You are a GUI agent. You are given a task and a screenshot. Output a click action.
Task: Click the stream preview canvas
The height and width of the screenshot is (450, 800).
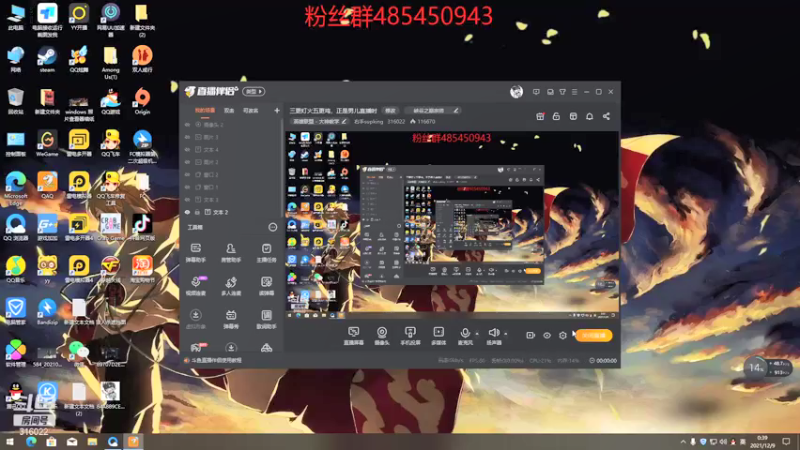(452, 225)
